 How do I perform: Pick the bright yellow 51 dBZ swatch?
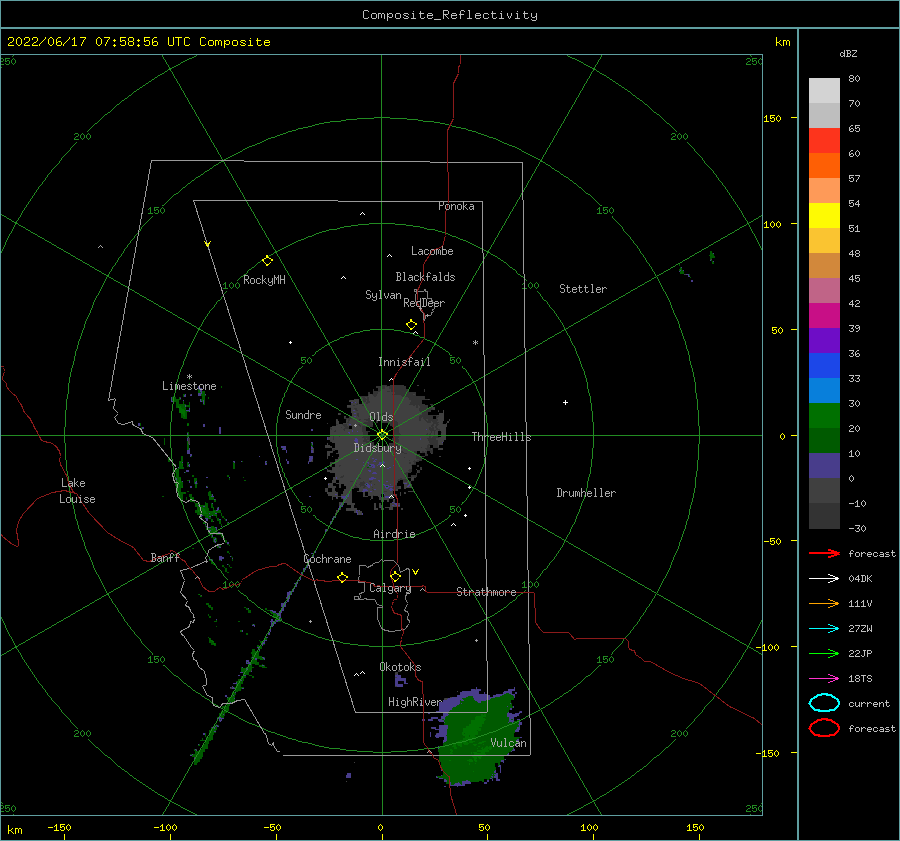(824, 216)
